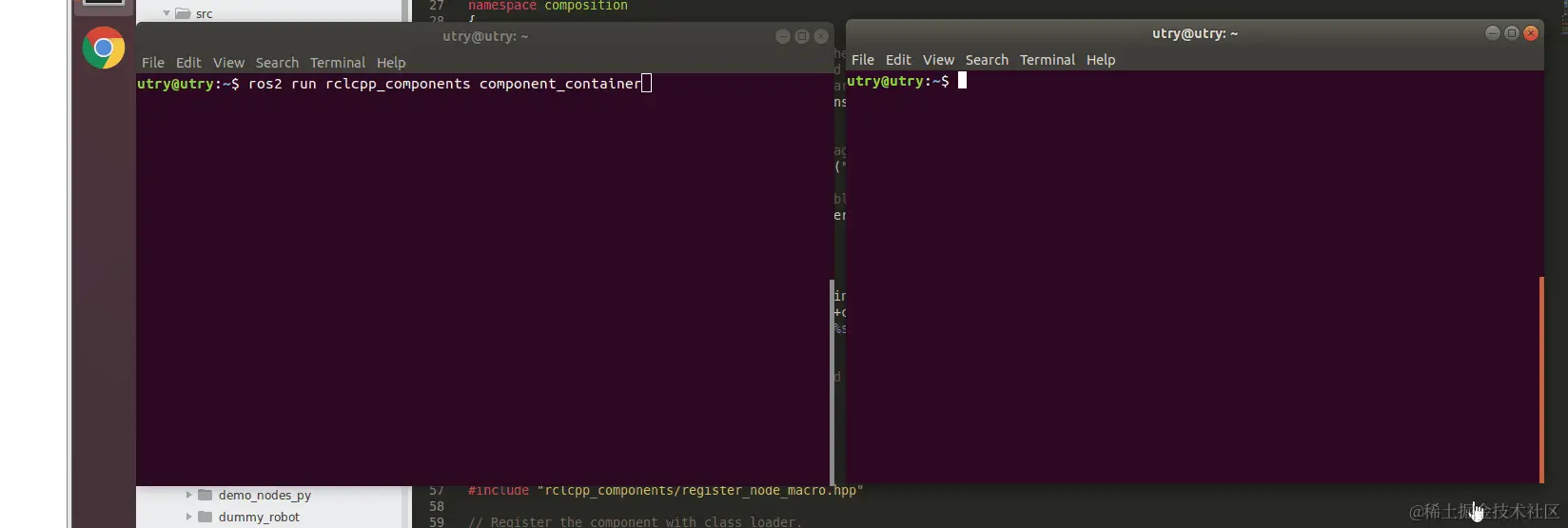
Task: Click the scrollbar of the right terminal
Action: (x=1541, y=379)
